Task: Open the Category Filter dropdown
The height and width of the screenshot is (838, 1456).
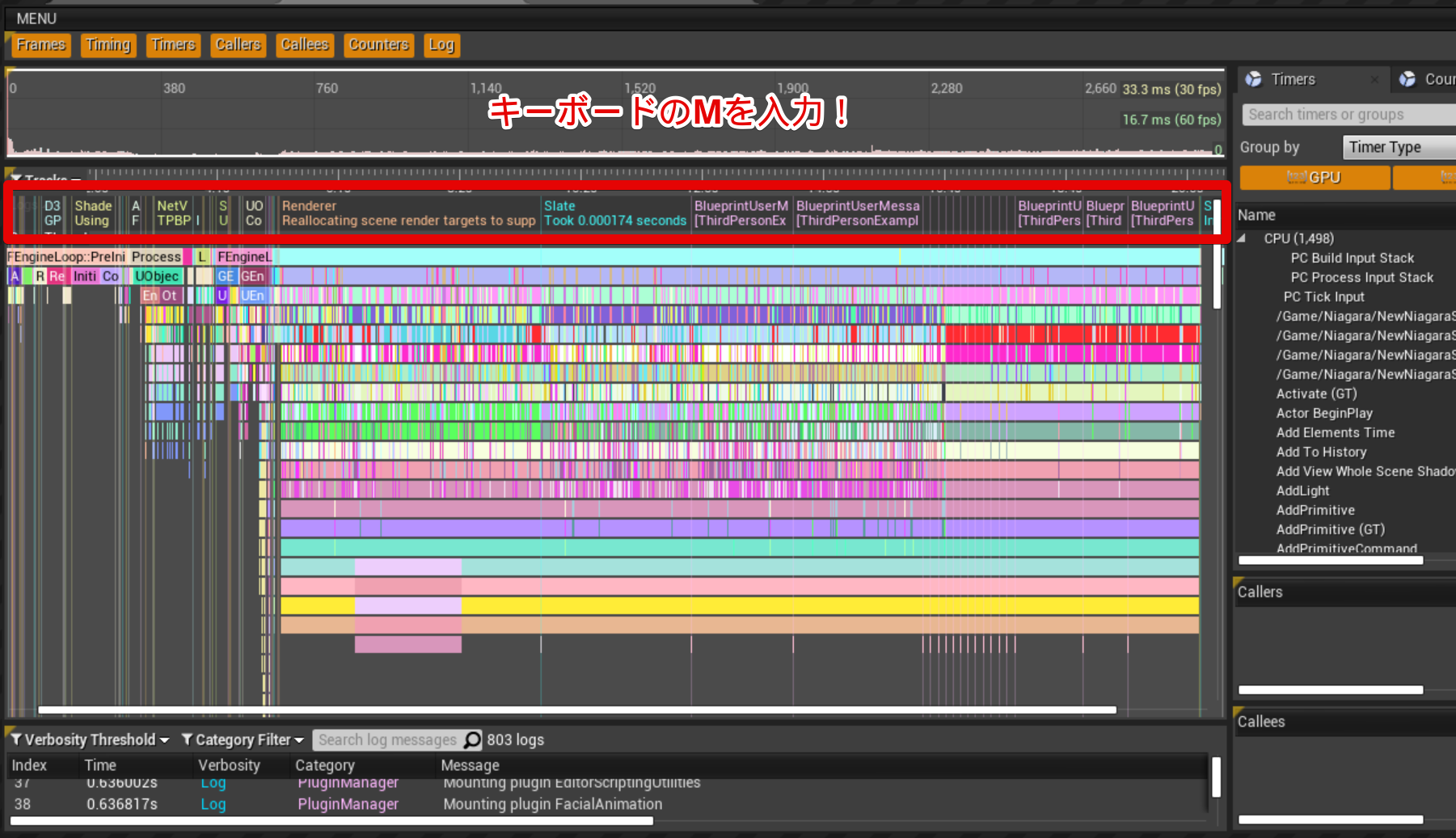Action: tap(243, 740)
